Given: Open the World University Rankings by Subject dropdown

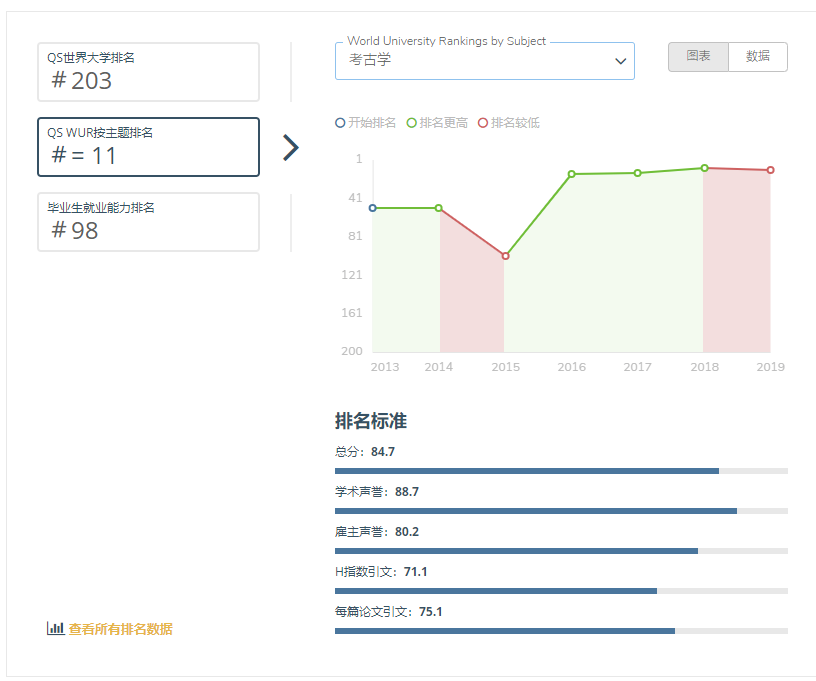Looking at the screenshot, I should pyautogui.click(x=484, y=61).
